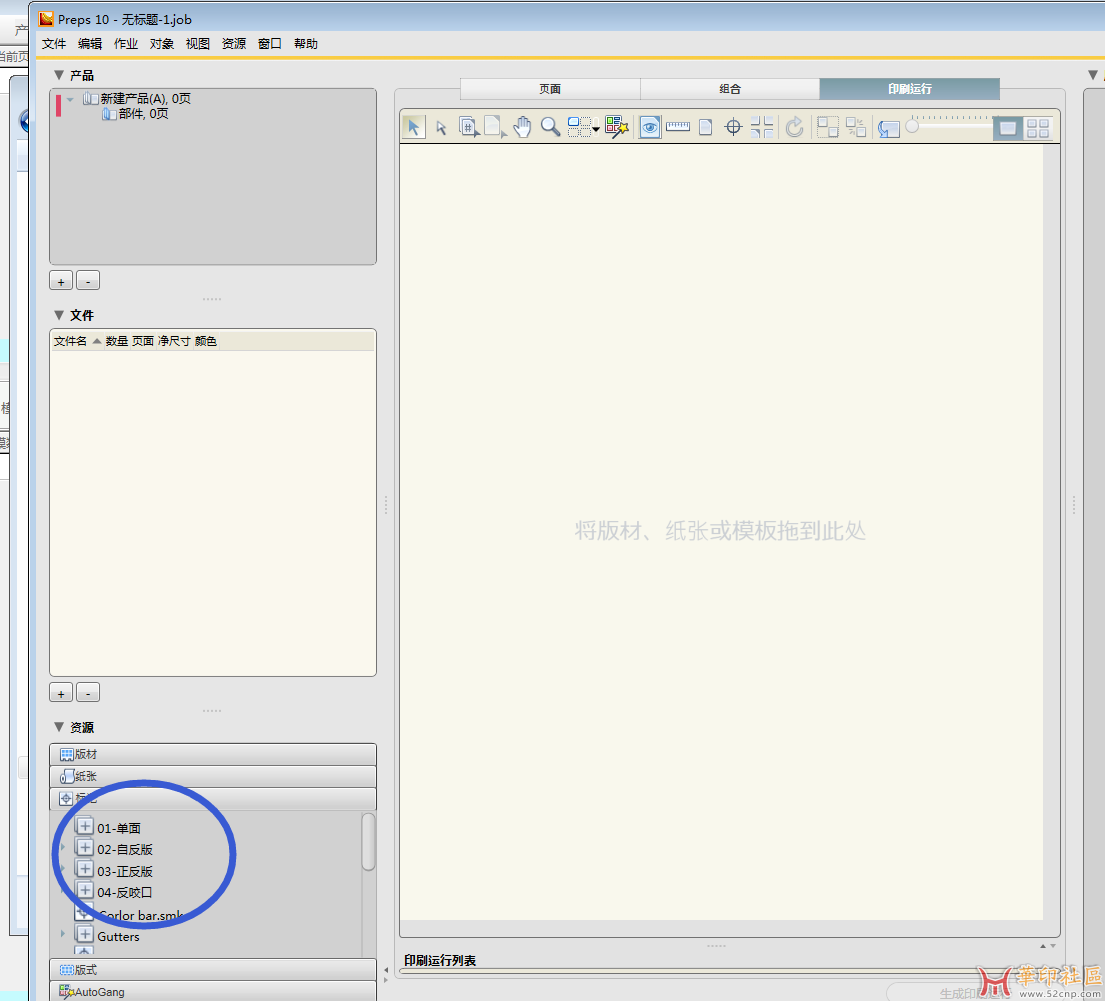The height and width of the screenshot is (1001, 1105).
Task: Open the 对象 menu
Action: (x=161, y=44)
